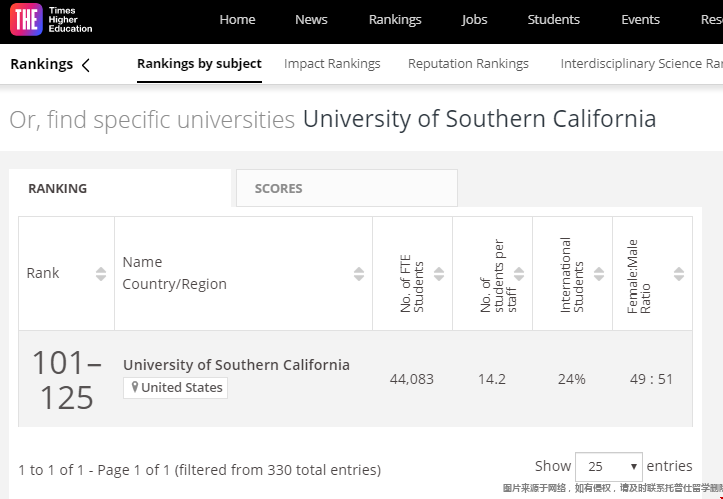The width and height of the screenshot is (723, 499).
Task: Click the rank 101–125 cell
Action: 66,380
